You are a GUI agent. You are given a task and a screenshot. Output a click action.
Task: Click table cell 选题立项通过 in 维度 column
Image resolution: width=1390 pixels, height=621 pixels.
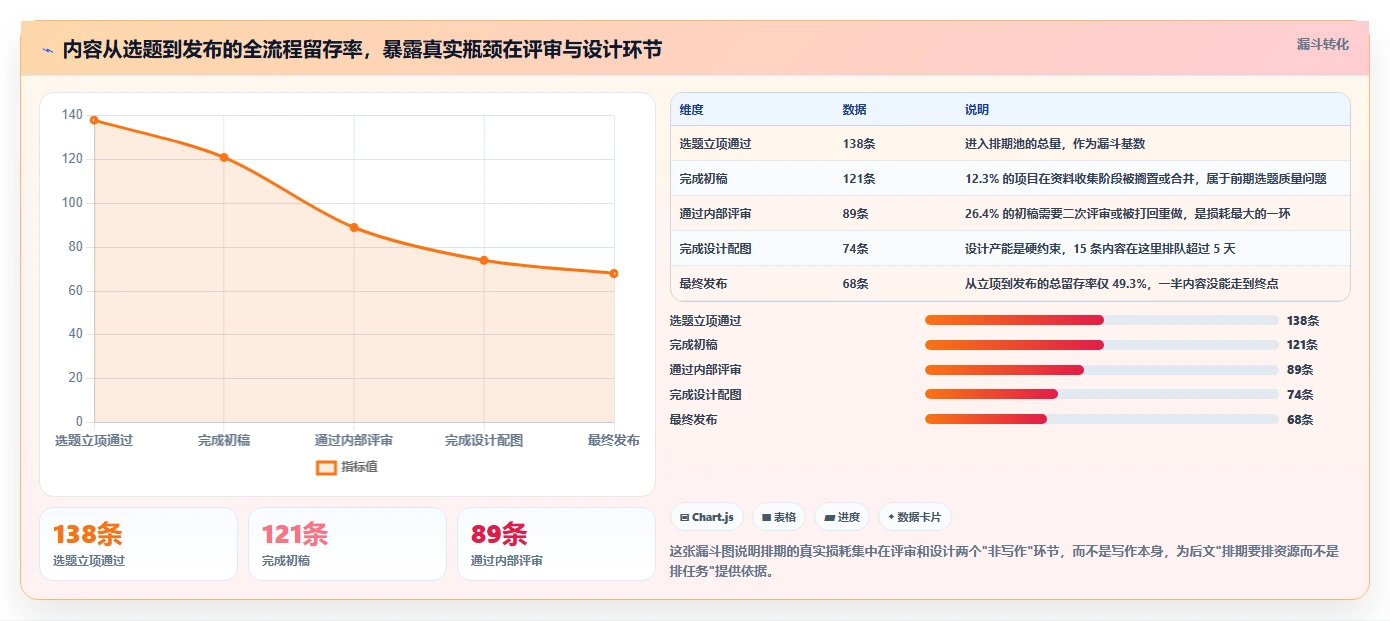click(x=715, y=144)
